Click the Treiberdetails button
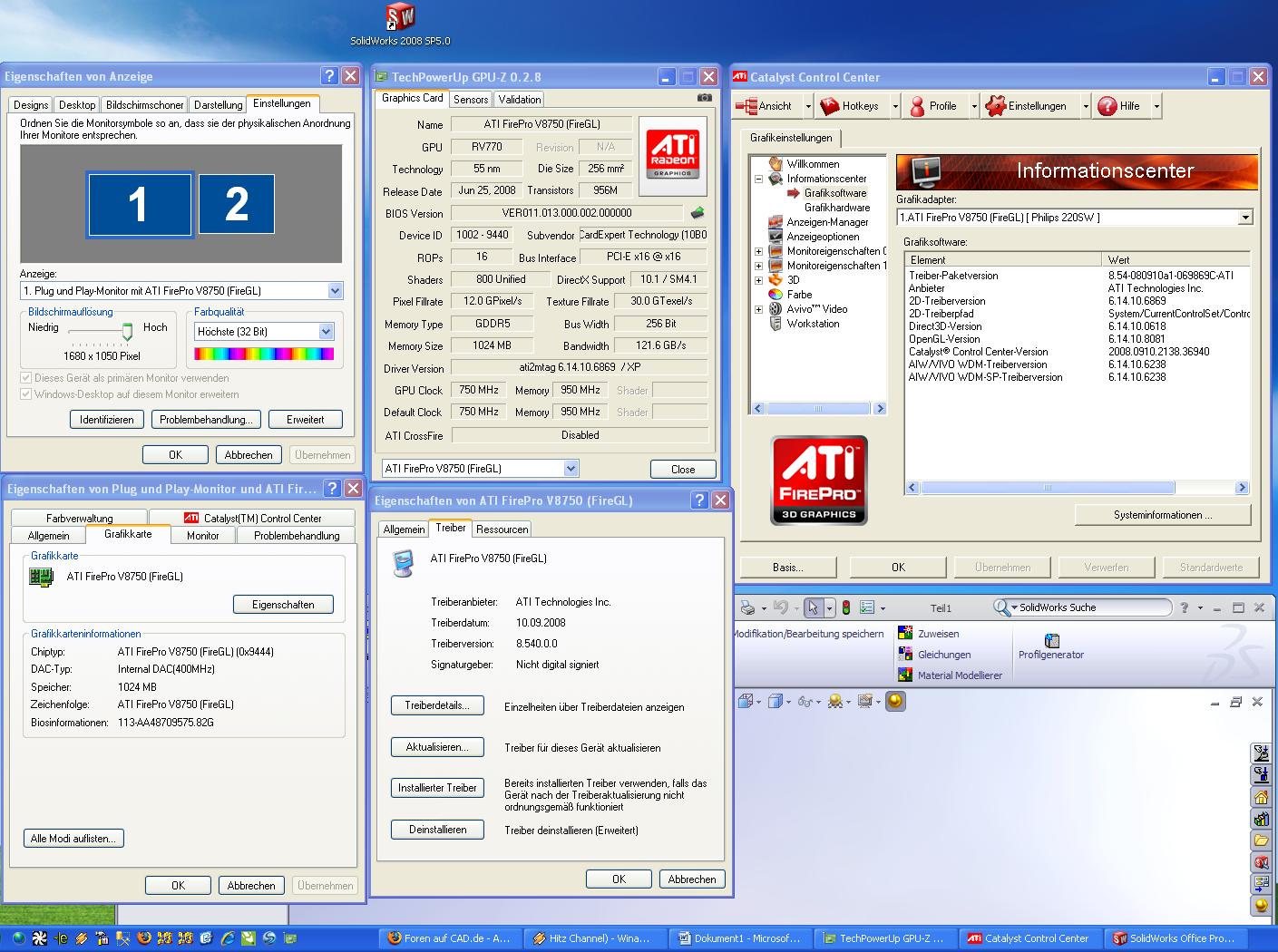 point(437,705)
